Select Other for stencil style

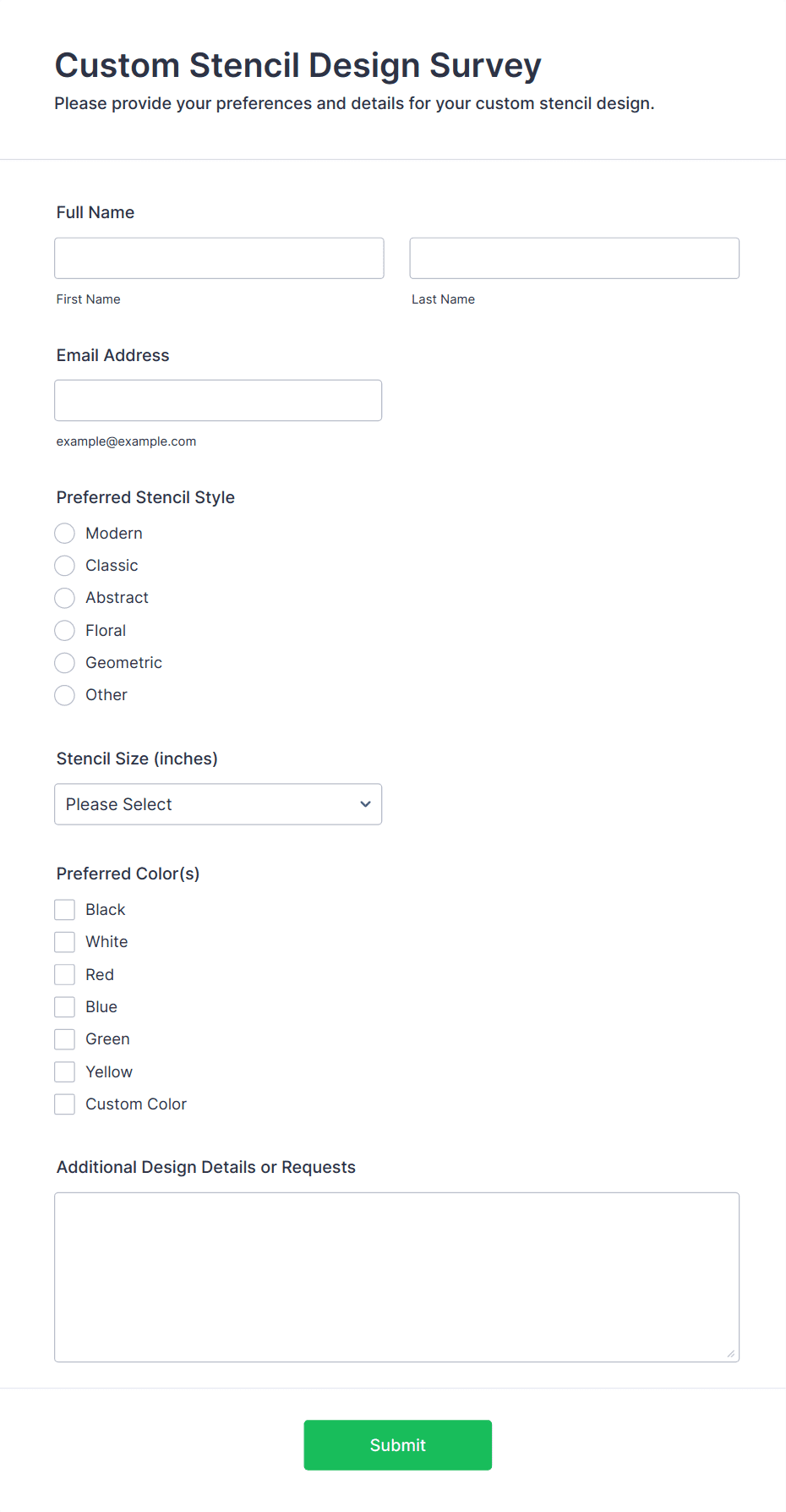coord(65,695)
